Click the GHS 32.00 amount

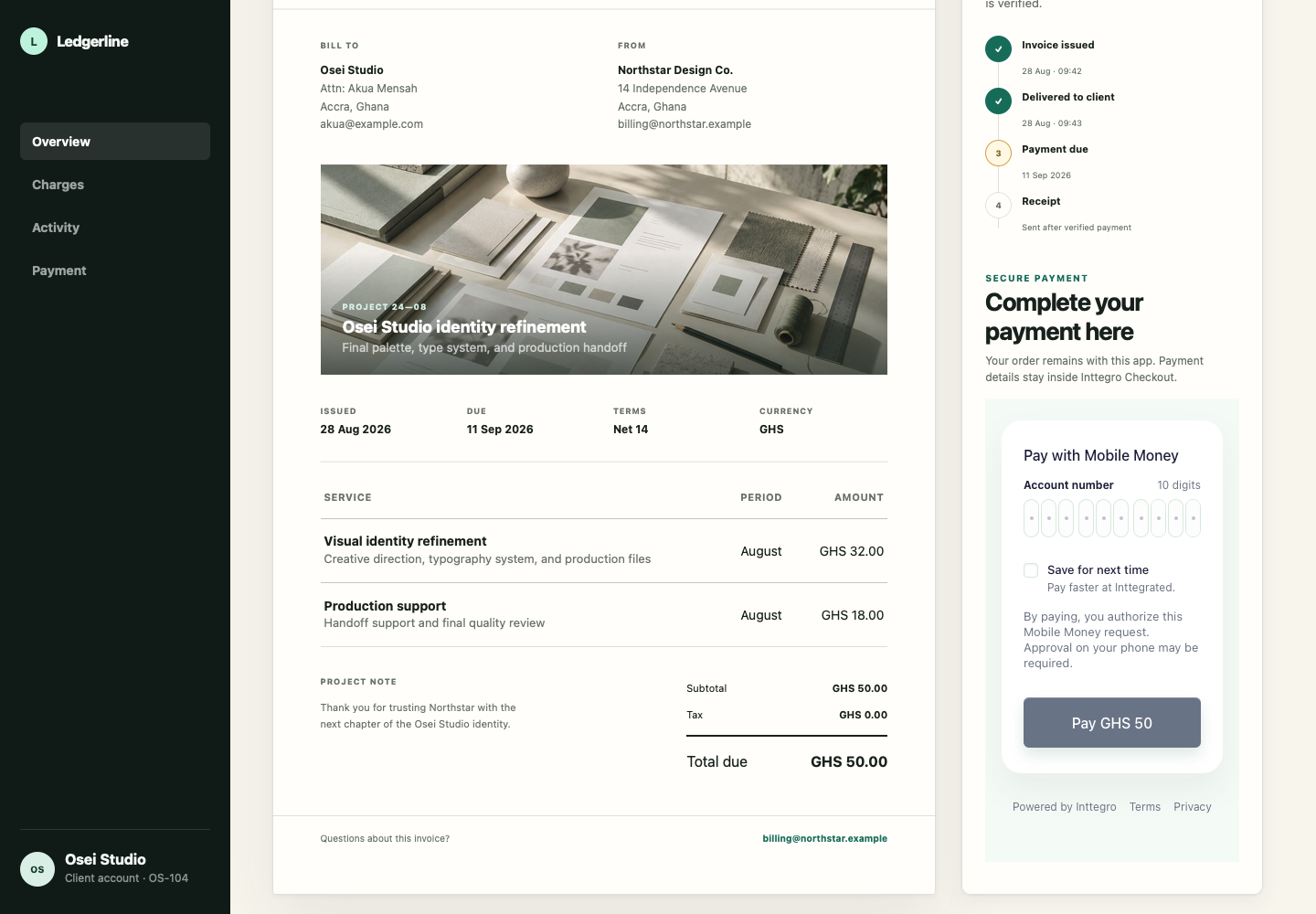pos(852,551)
